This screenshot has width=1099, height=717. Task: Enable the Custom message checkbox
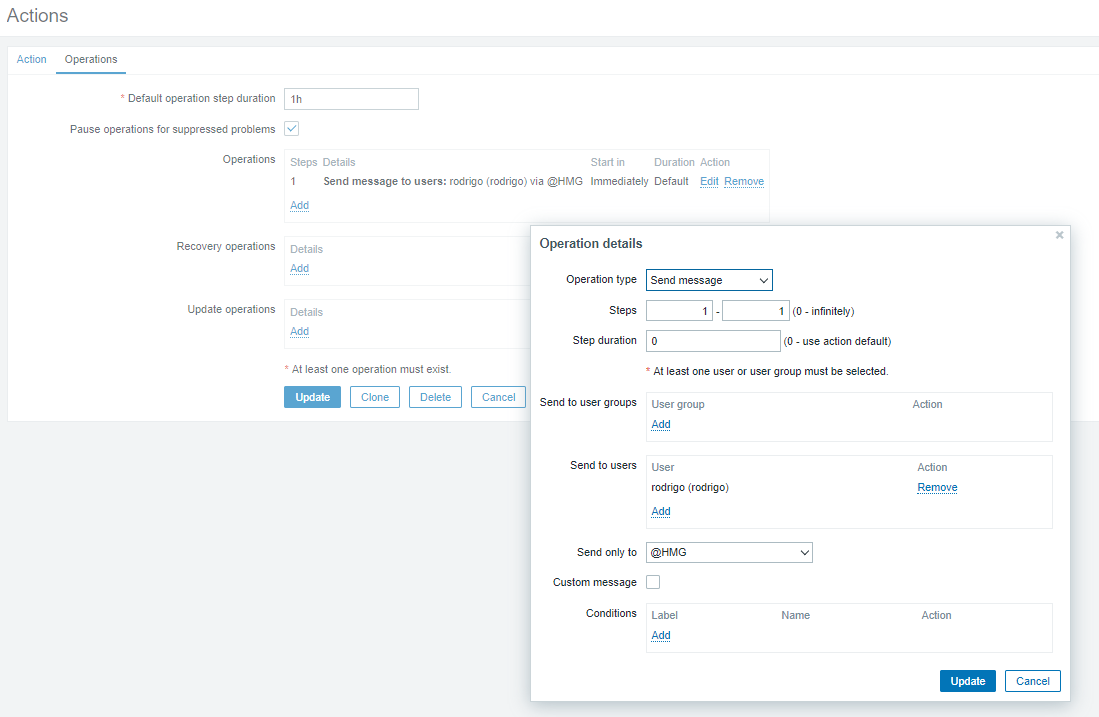pos(653,582)
